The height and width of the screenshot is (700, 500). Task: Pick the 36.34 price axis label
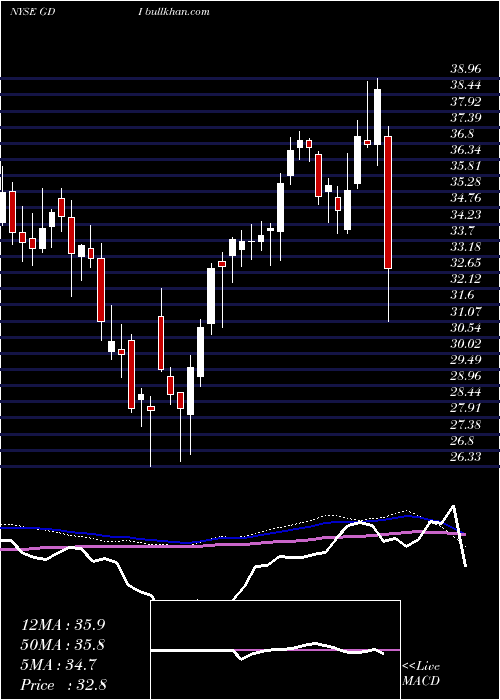click(466, 150)
